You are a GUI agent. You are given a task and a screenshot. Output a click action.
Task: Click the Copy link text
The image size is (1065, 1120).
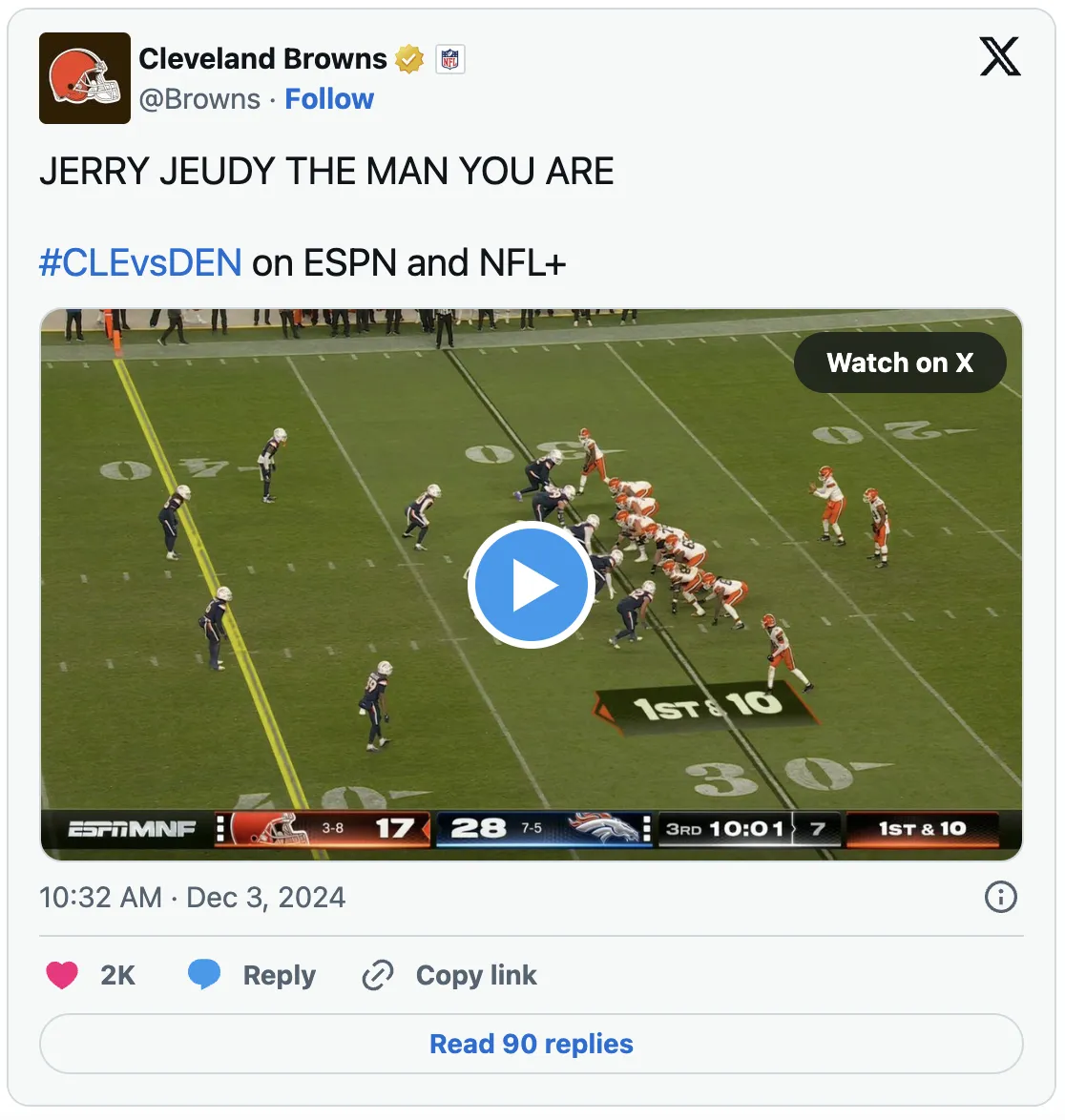pyautogui.click(x=476, y=975)
